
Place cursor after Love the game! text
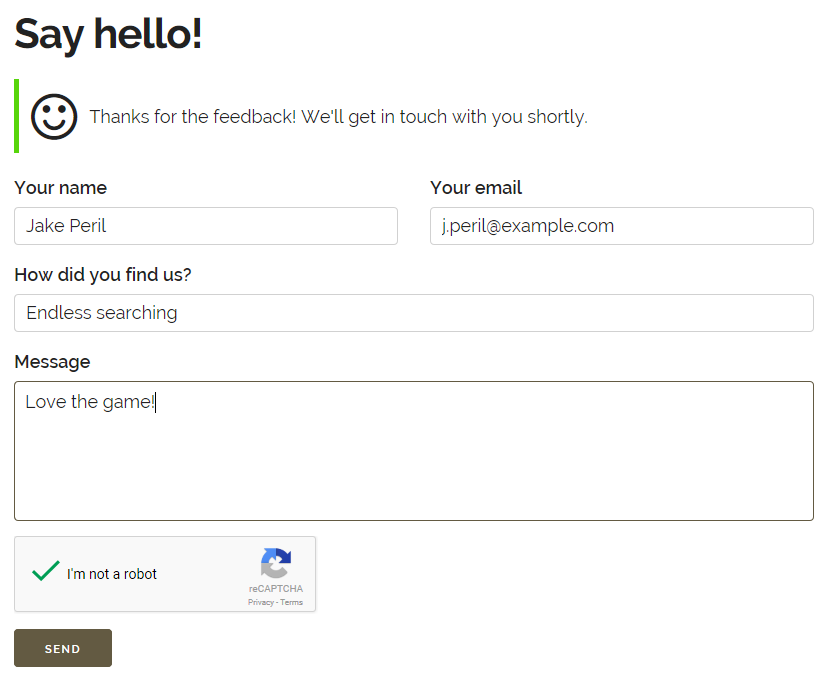[x=156, y=402]
